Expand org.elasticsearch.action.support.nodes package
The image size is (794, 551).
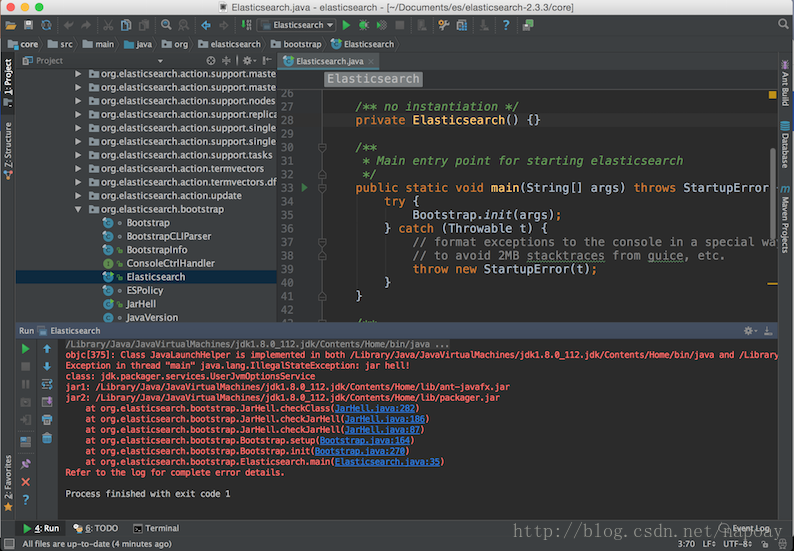(78, 101)
